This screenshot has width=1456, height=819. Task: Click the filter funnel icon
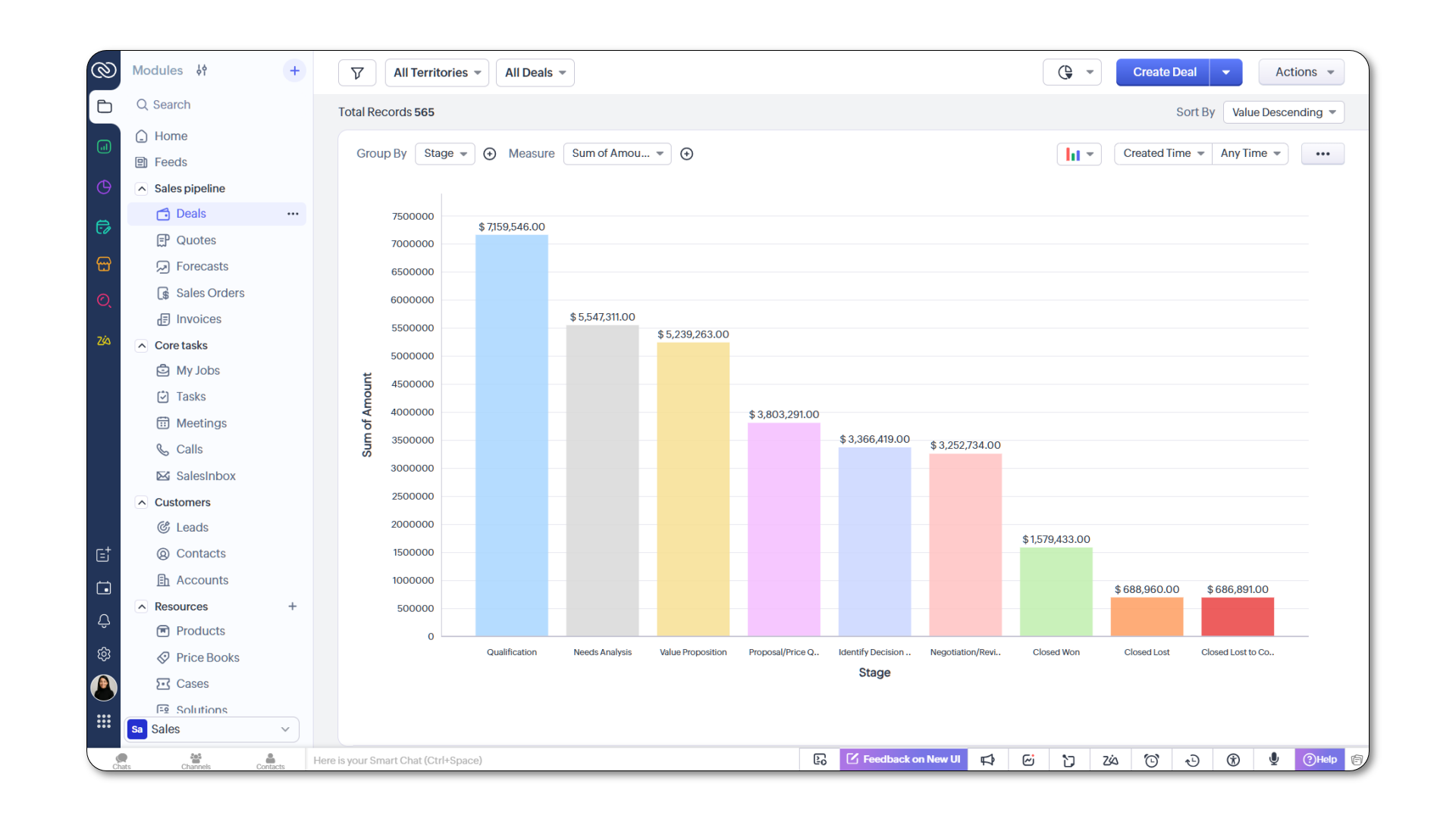click(x=357, y=73)
